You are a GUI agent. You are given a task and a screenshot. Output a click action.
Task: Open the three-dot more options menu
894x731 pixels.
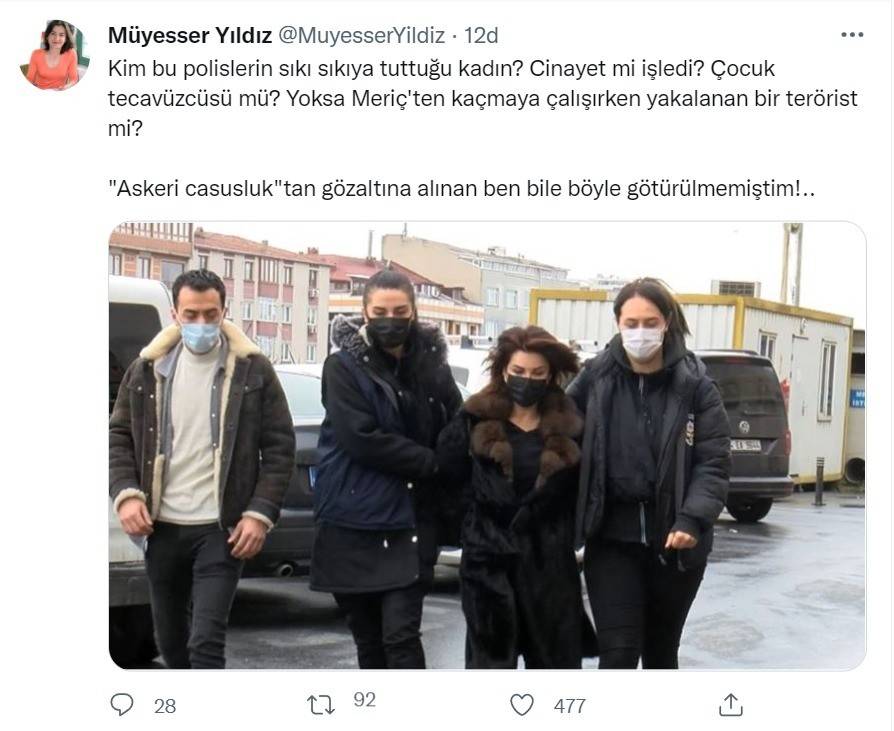(852, 35)
